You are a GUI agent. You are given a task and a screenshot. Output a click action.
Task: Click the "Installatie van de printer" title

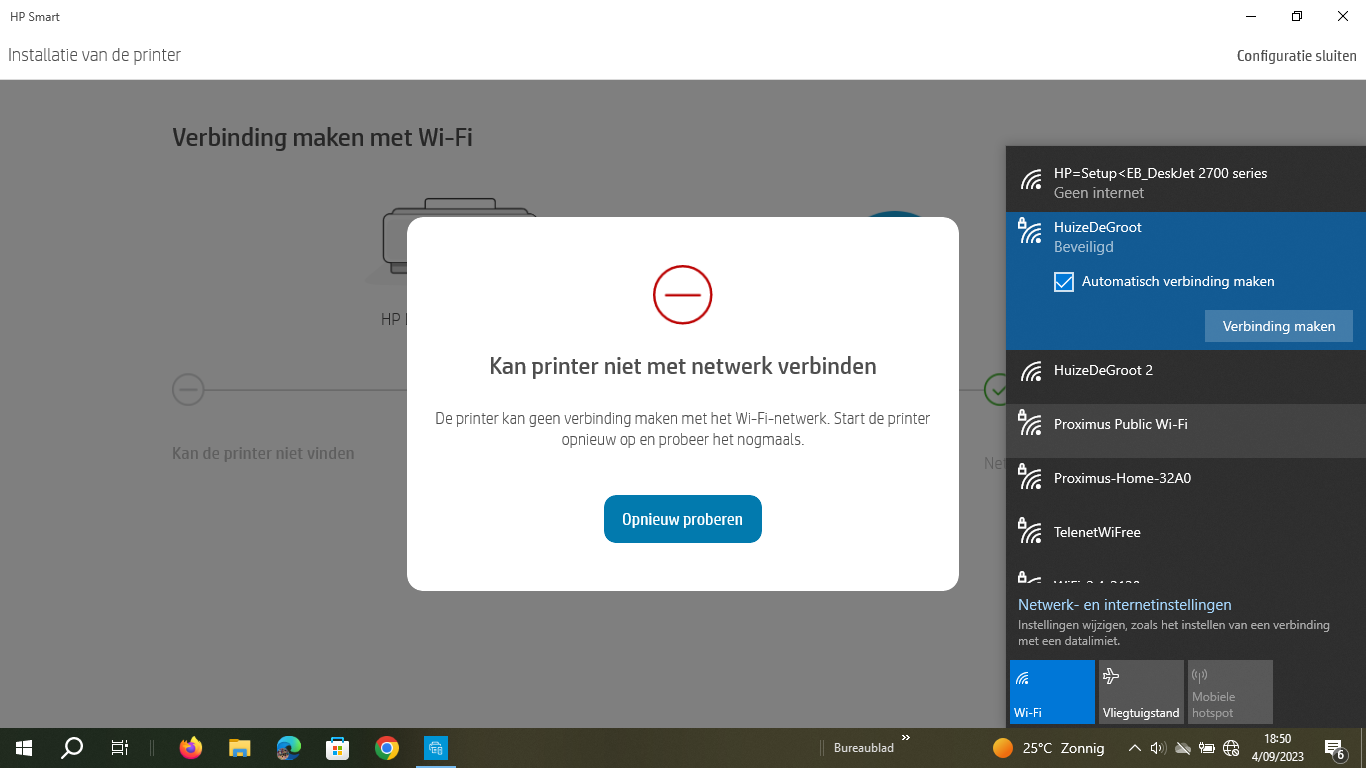(x=95, y=55)
